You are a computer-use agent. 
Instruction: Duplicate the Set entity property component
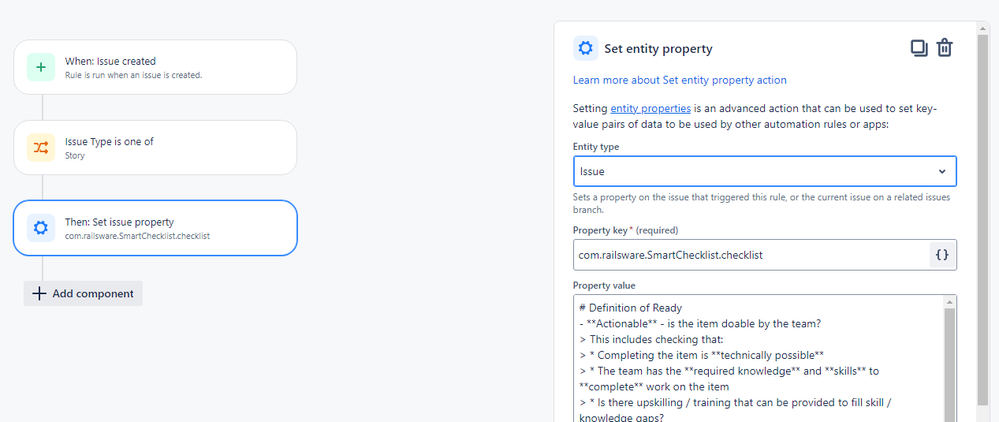click(919, 48)
